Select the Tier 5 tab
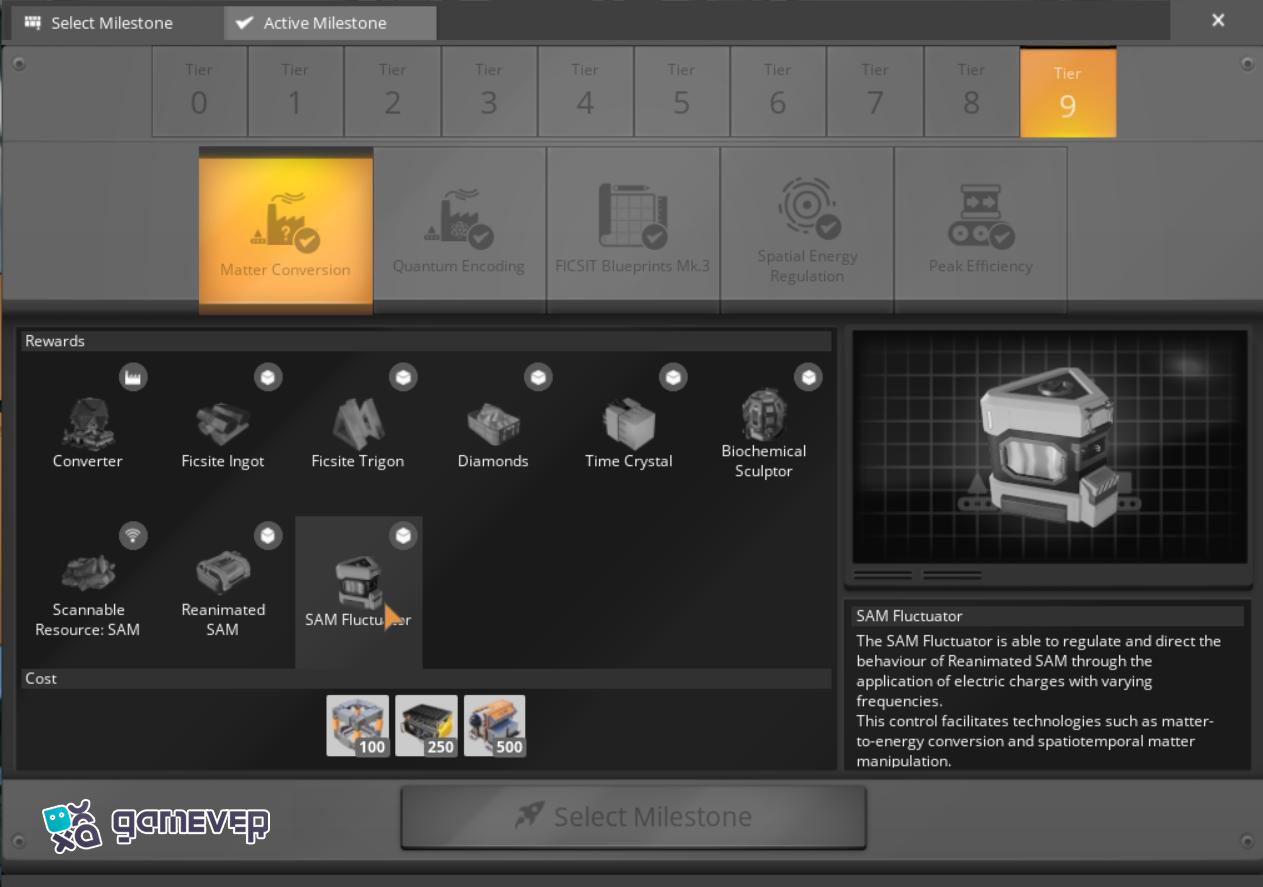Image resolution: width=1263 pixels, height=887 pixels. click(681, 92)
